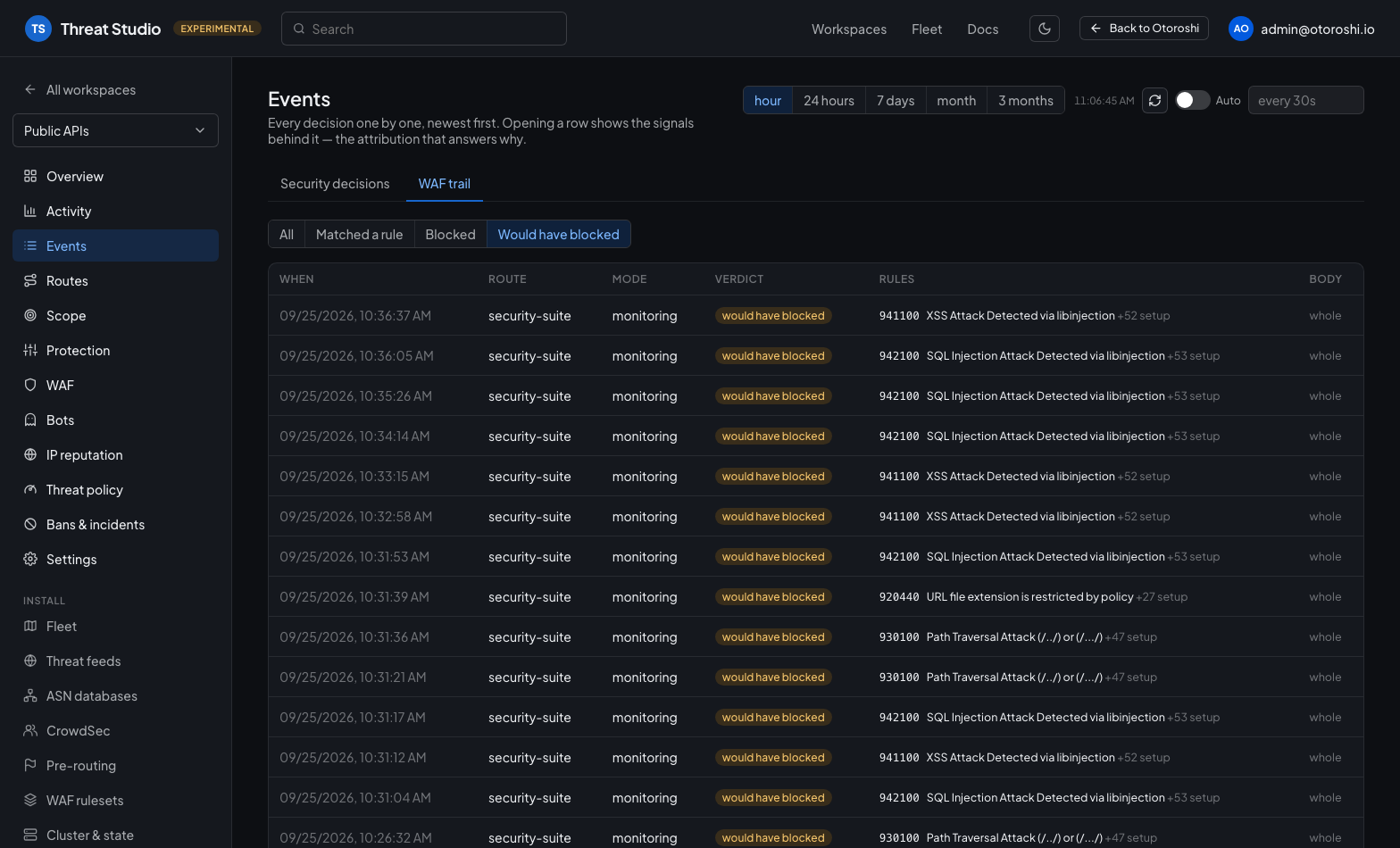Open Activity chart icon in sidebar
Viewport: 1400px width, 848px height.
30,211
